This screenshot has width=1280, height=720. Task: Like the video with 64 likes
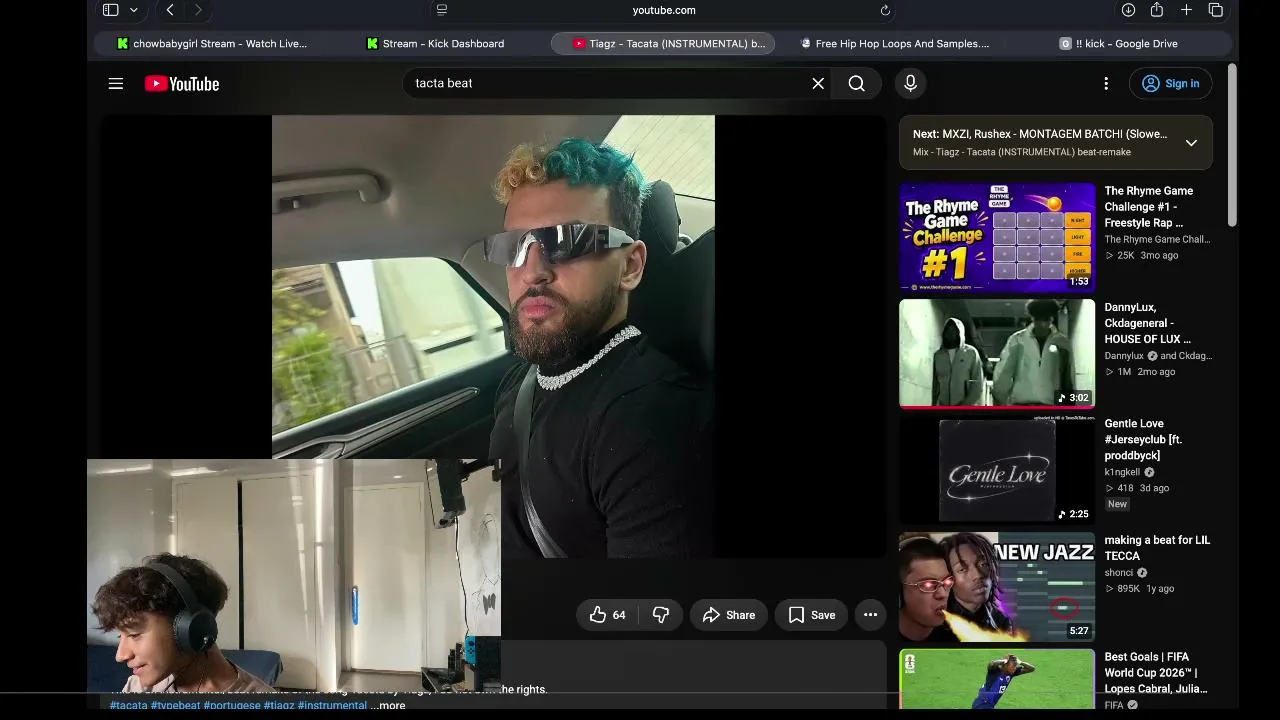[608, 615]
